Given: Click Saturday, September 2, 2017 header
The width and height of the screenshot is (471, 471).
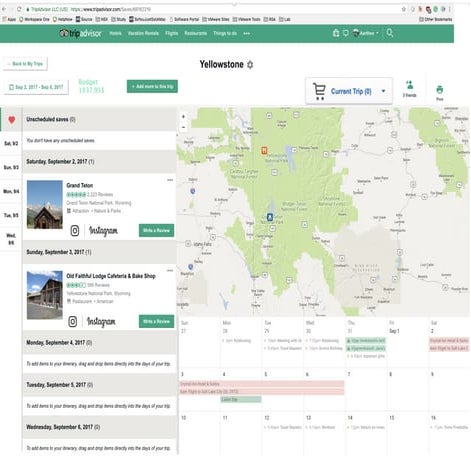Looking at the screenshot, I should [99, 162].
